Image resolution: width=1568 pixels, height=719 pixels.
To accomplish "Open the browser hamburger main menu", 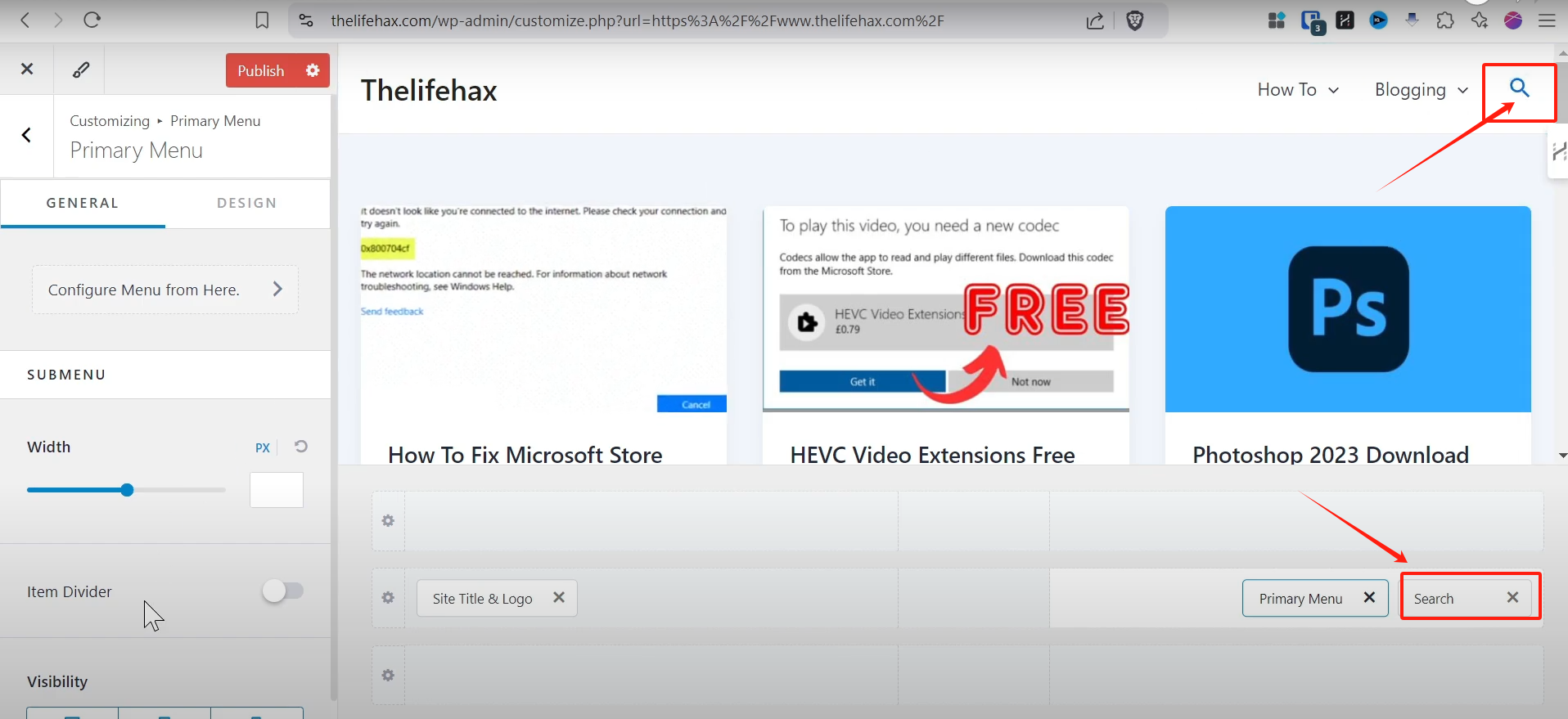I will click(x=1547, y=20).
